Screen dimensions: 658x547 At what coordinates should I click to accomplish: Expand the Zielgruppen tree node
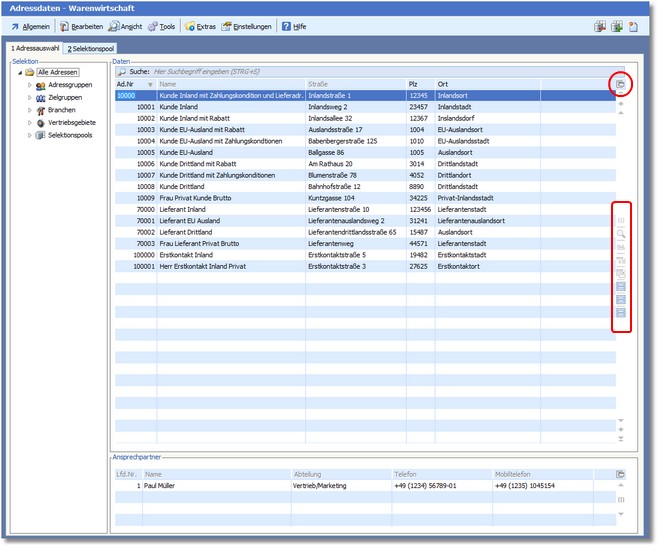coord(30,98)
